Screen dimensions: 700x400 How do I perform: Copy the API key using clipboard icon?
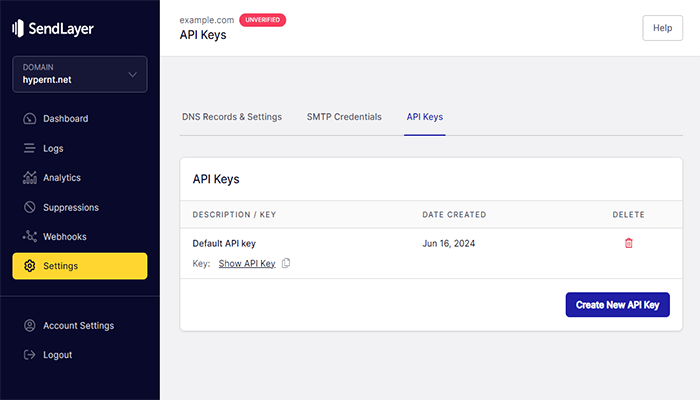coord(286,263)
